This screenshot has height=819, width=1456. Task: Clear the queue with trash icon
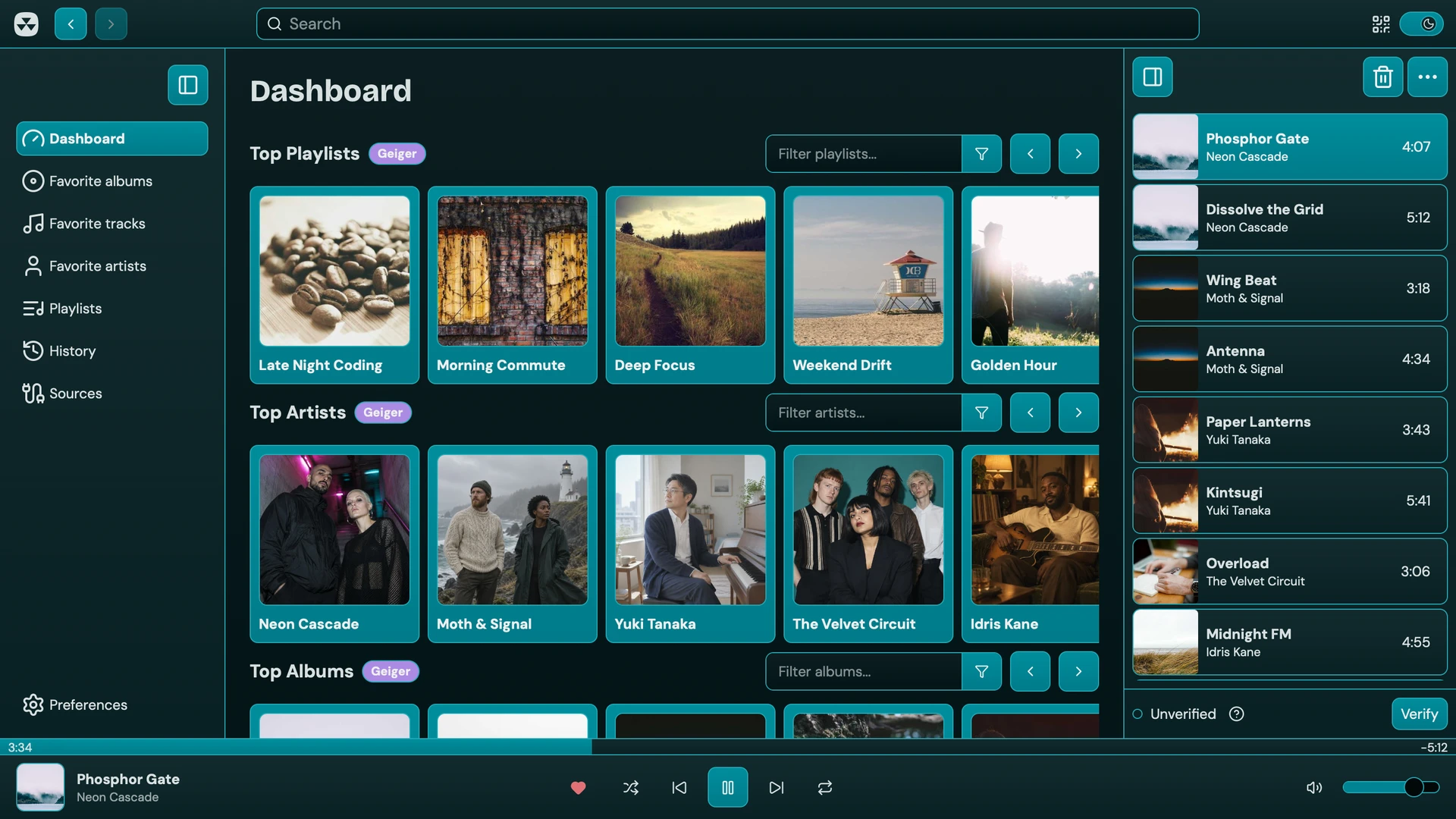1382,77
